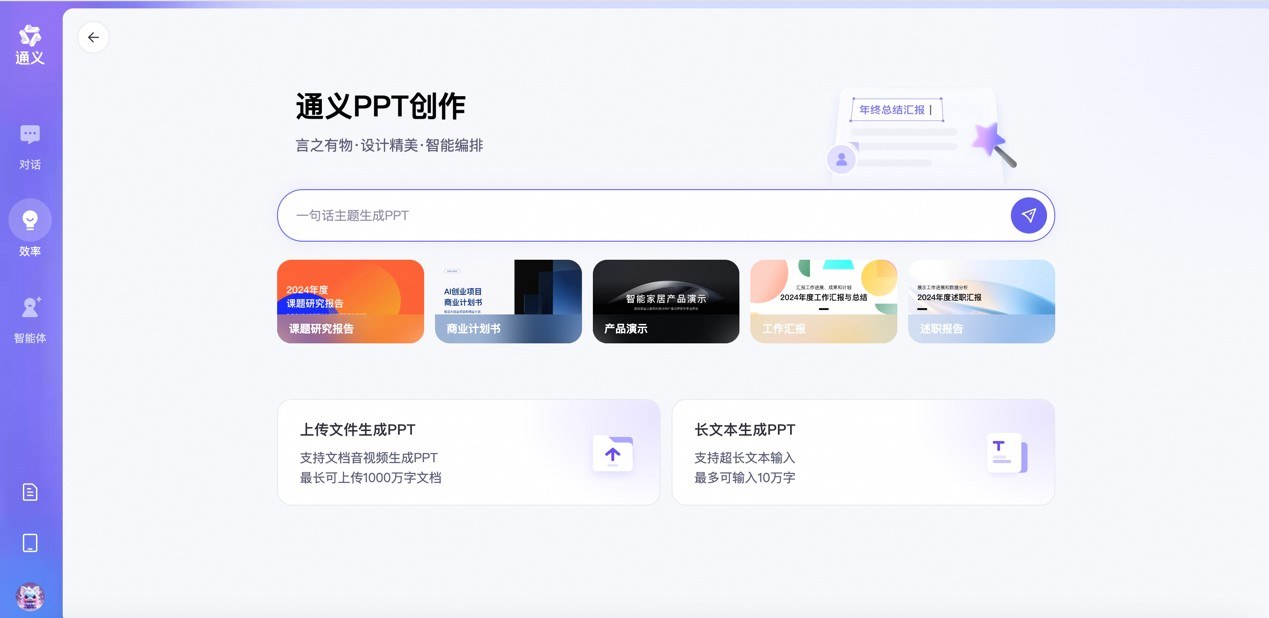Screen dimensions: 1269x618
Task: Open the 上传文件生成PPT card
Action: point(468,452)
